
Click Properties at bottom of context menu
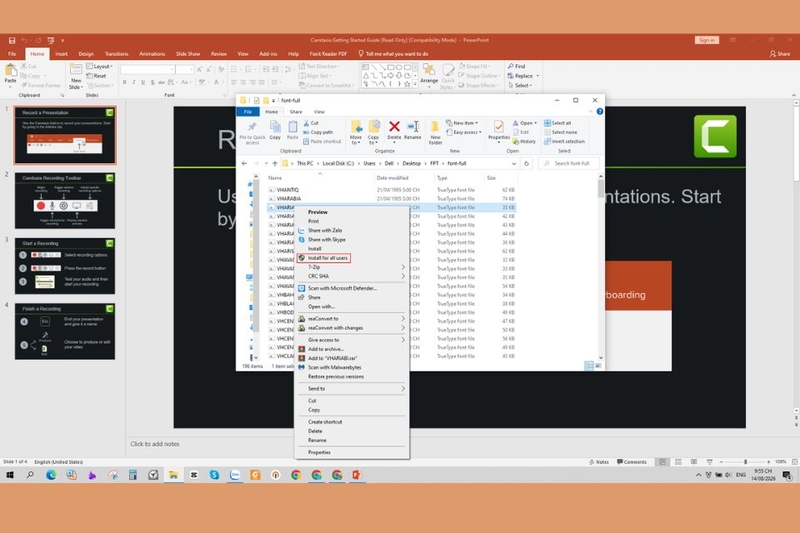319,452
